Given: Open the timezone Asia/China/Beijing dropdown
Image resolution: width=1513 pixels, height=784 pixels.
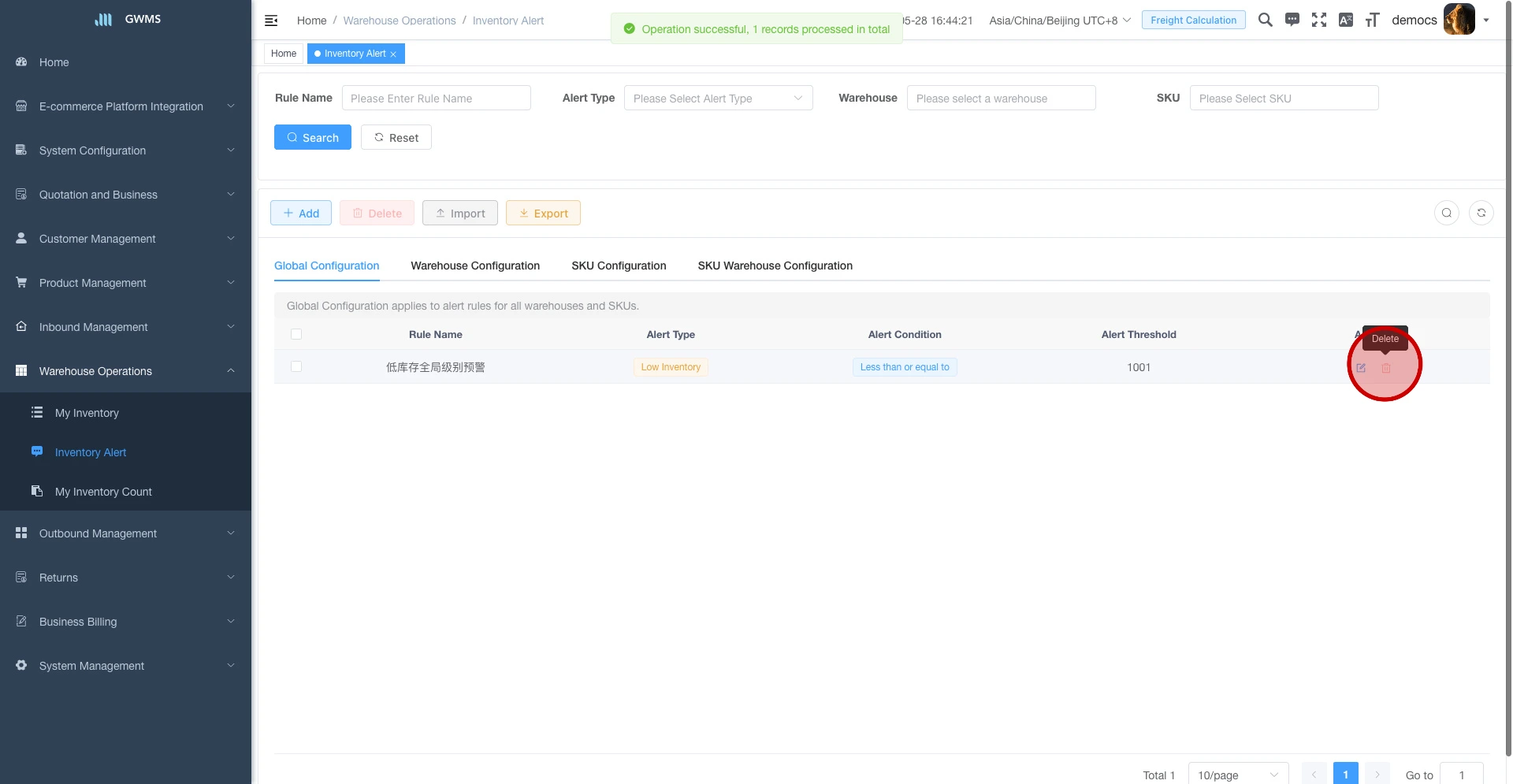Looking at the screenshot, I should (x=1060, y=20).
